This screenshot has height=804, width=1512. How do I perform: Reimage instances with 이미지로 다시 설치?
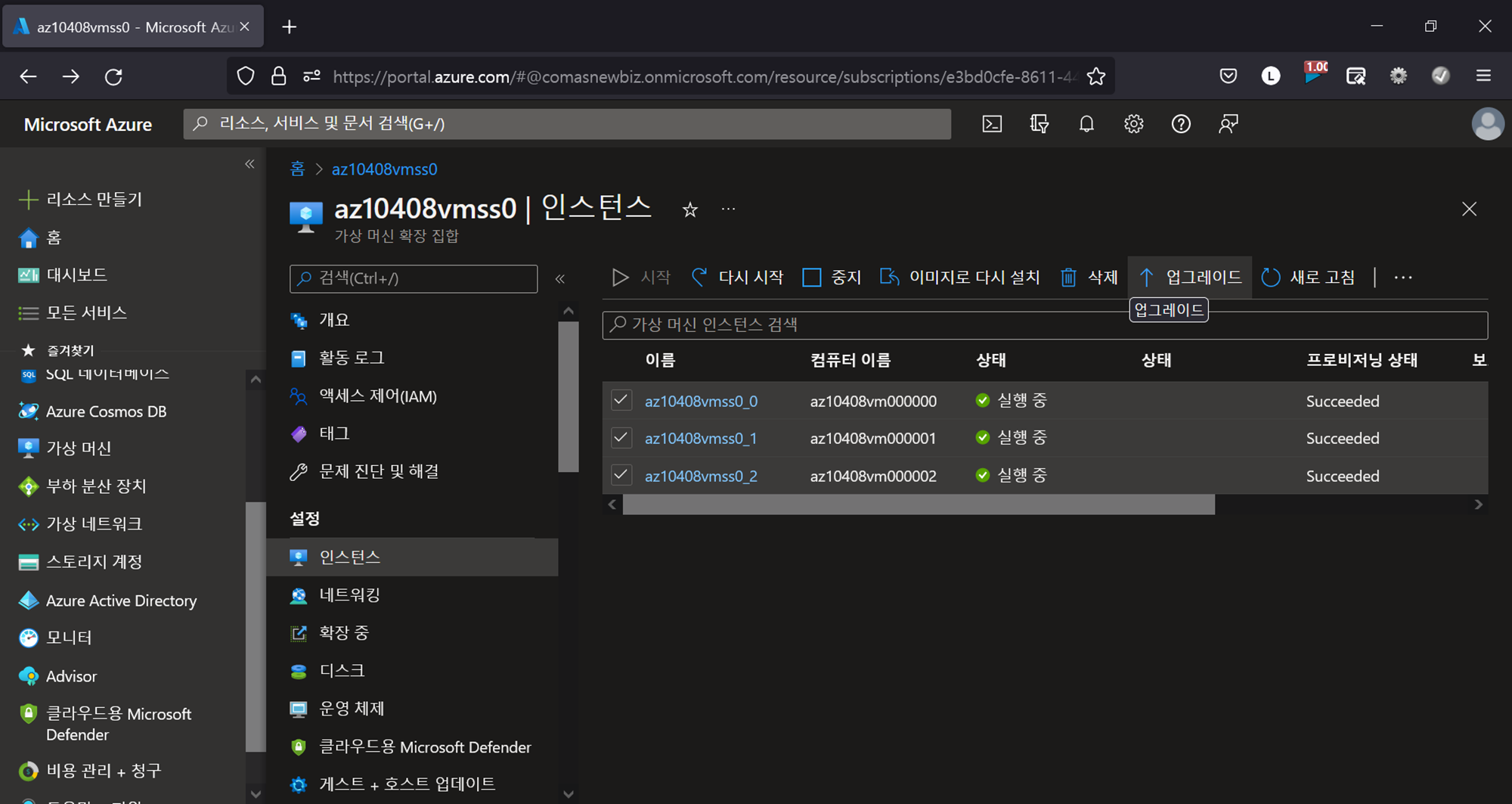tap(959, 278)
